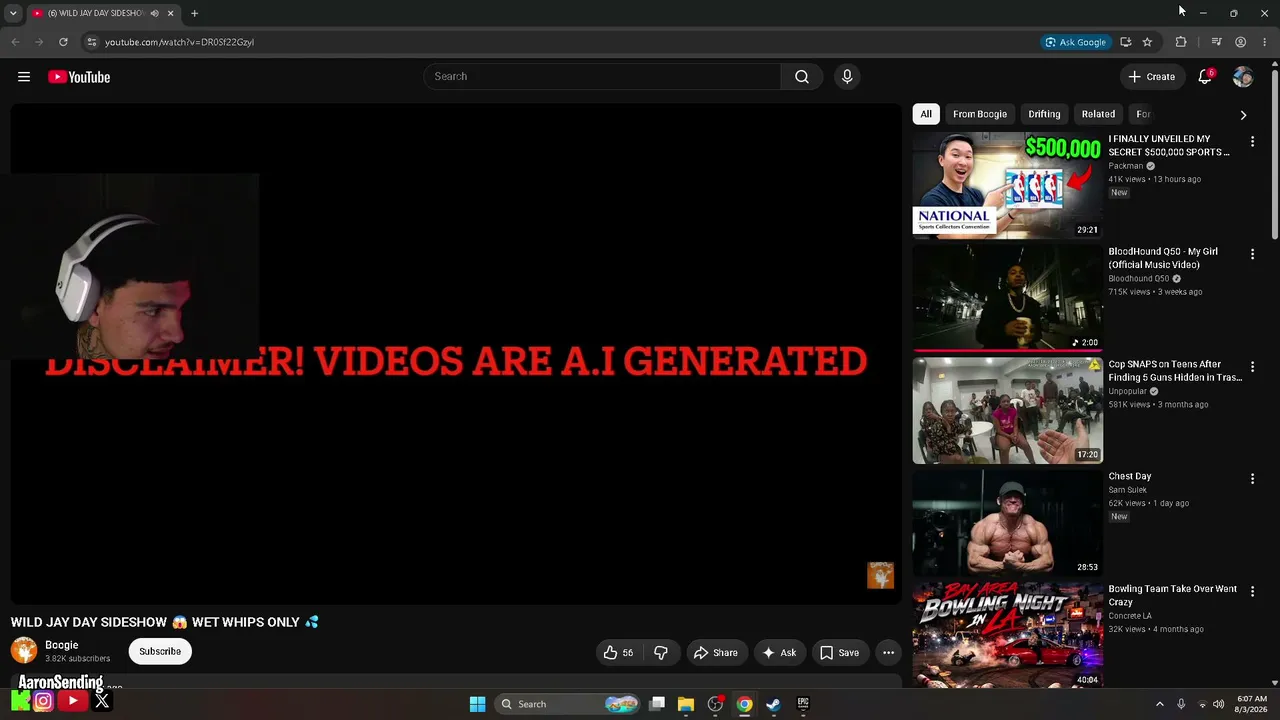Screen dimensions: 1280x720
Task: Open 'Cop SNAPS on Teens After' video title
Action: 1175,371
